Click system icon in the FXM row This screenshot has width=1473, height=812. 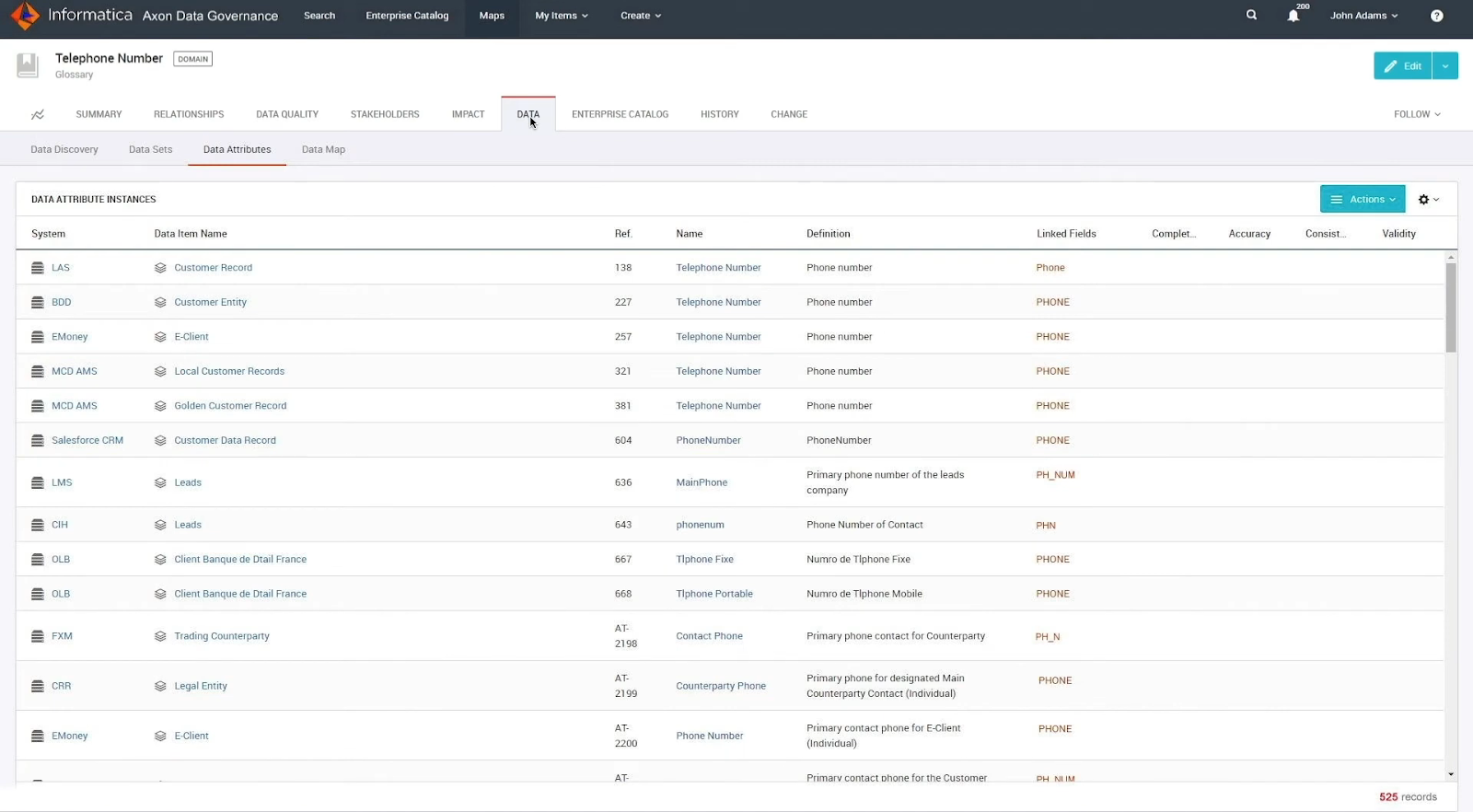[x=38, y=636]
